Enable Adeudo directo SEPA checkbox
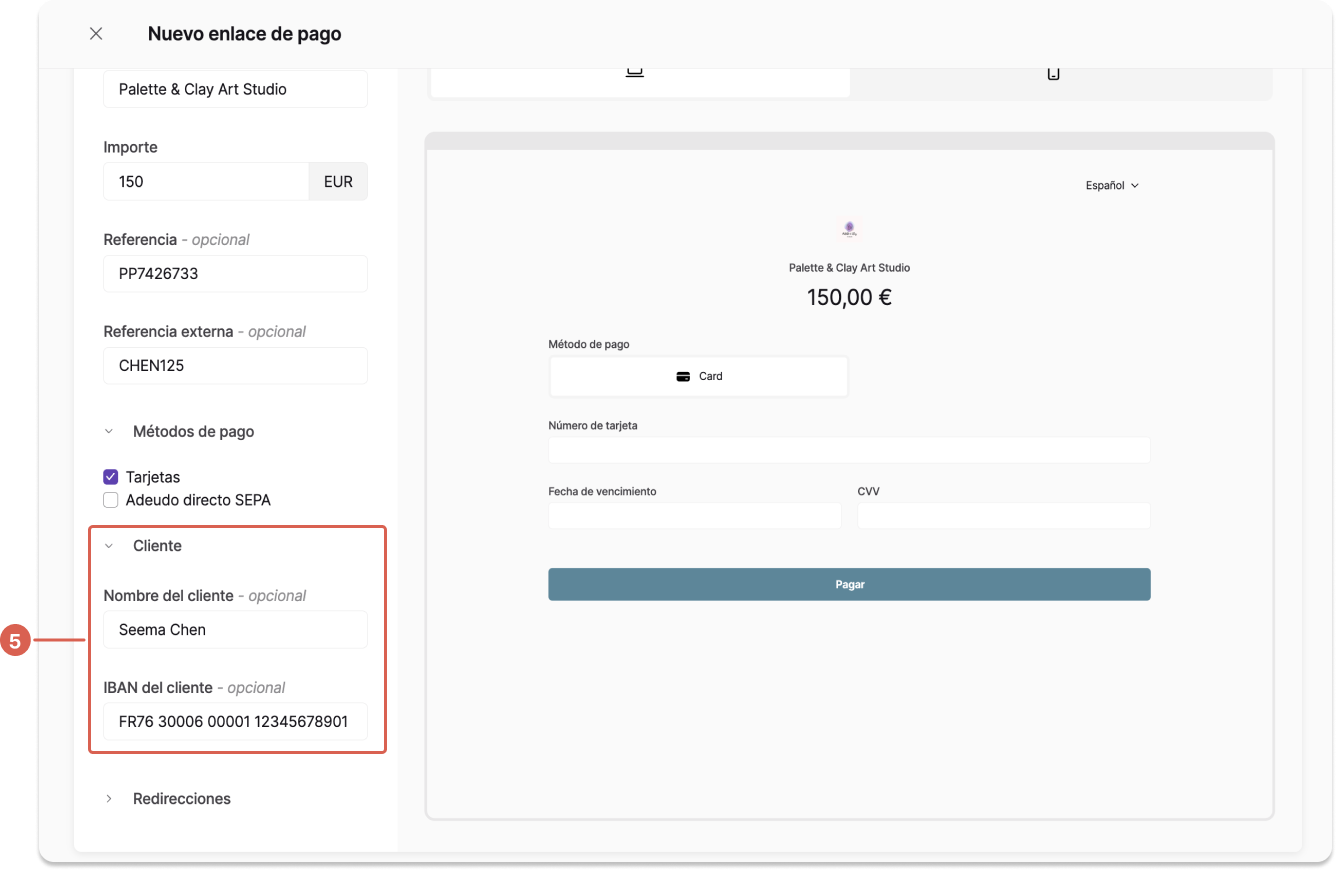Screen dimensions: 1336x870 coord(111,500)
